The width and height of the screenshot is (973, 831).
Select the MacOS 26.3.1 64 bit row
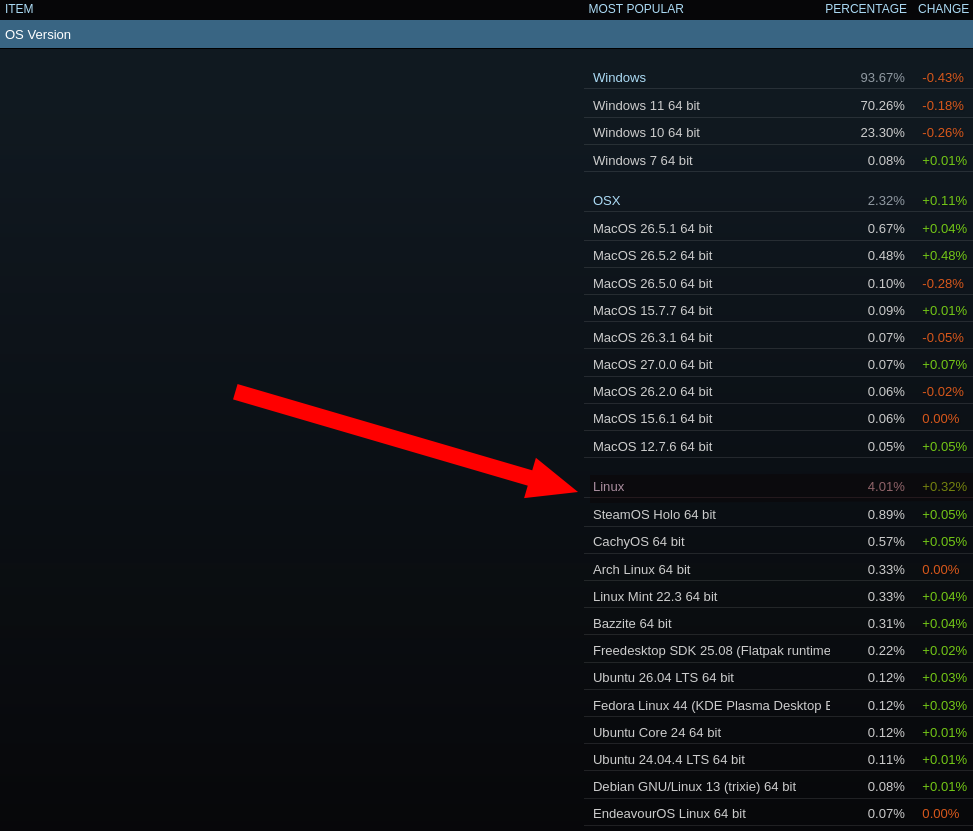[778, 338]
